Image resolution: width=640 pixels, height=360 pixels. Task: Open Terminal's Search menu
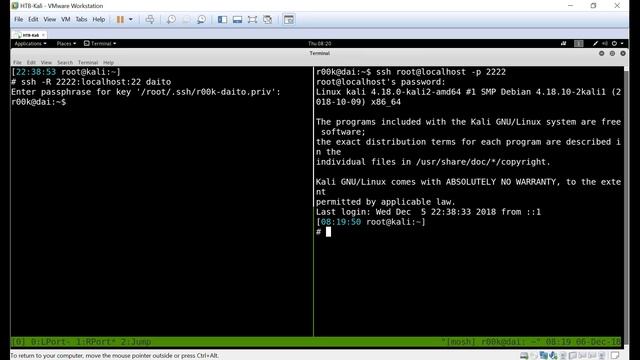(65, 62)
